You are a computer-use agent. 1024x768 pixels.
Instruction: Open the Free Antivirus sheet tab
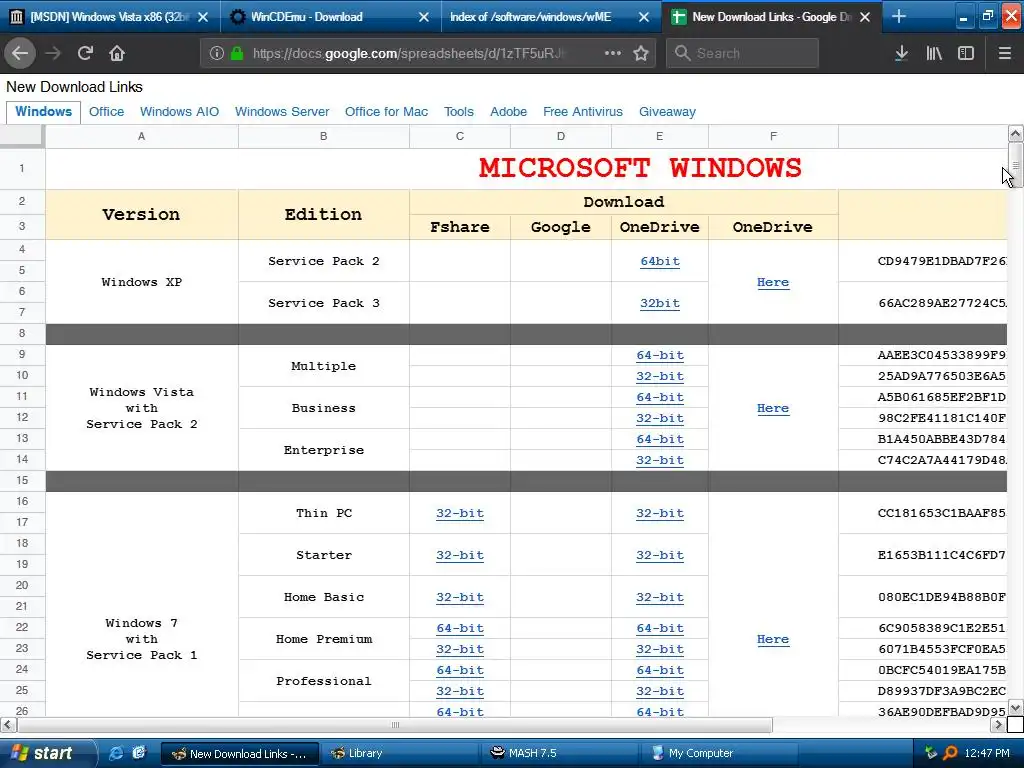(583, 112)
